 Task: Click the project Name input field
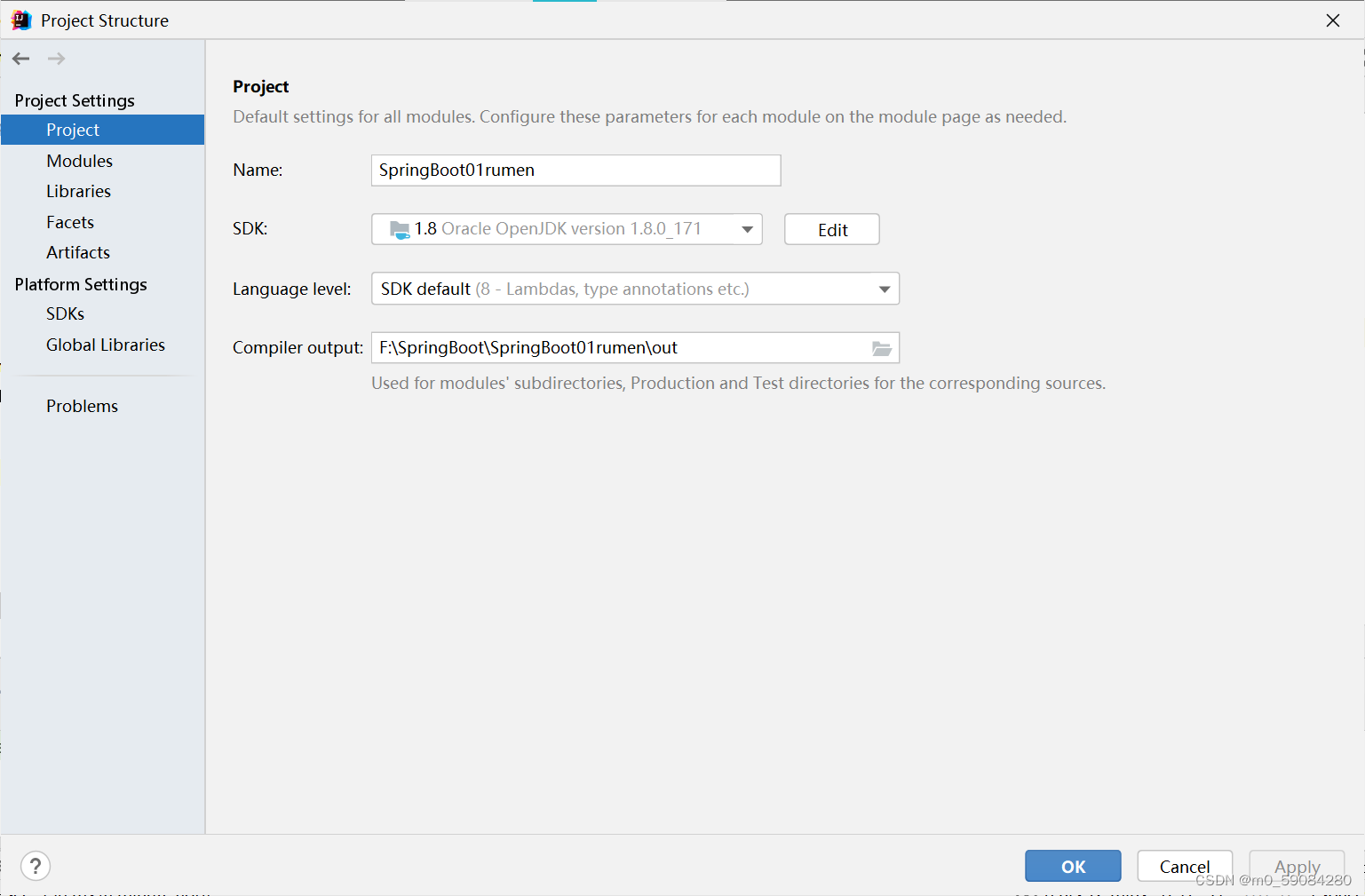(x=575, y=170)
